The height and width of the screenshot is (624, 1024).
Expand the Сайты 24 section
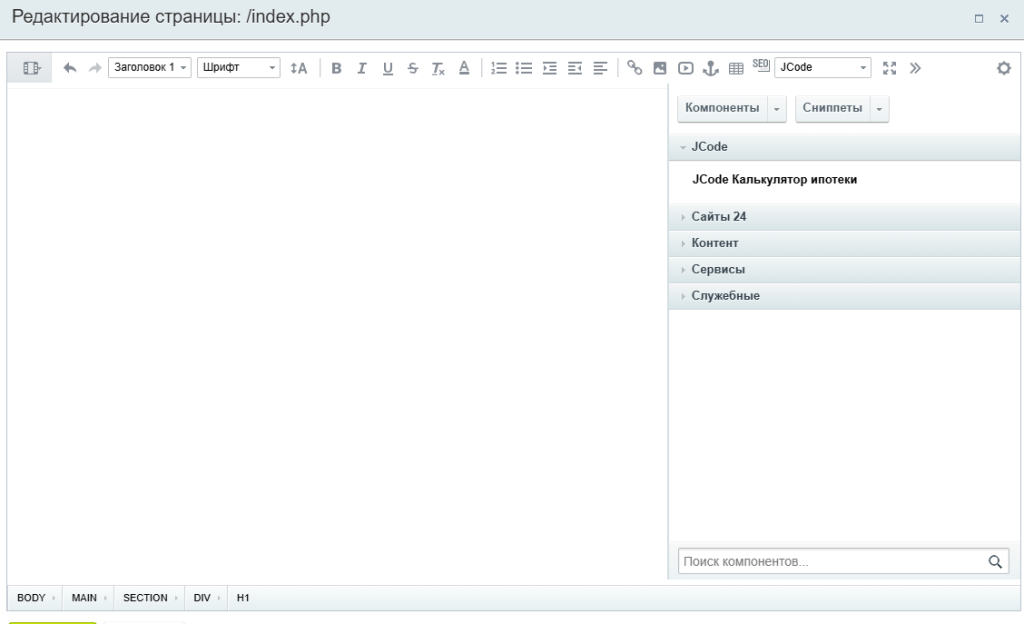pyautogui.click(x=719, y=217)
